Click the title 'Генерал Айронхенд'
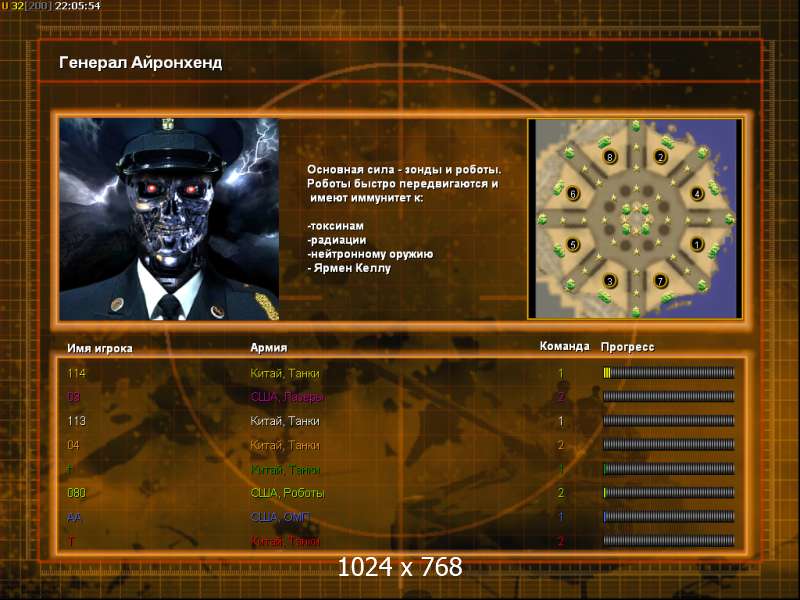This screenshot has width=800, height=600. 140,63
